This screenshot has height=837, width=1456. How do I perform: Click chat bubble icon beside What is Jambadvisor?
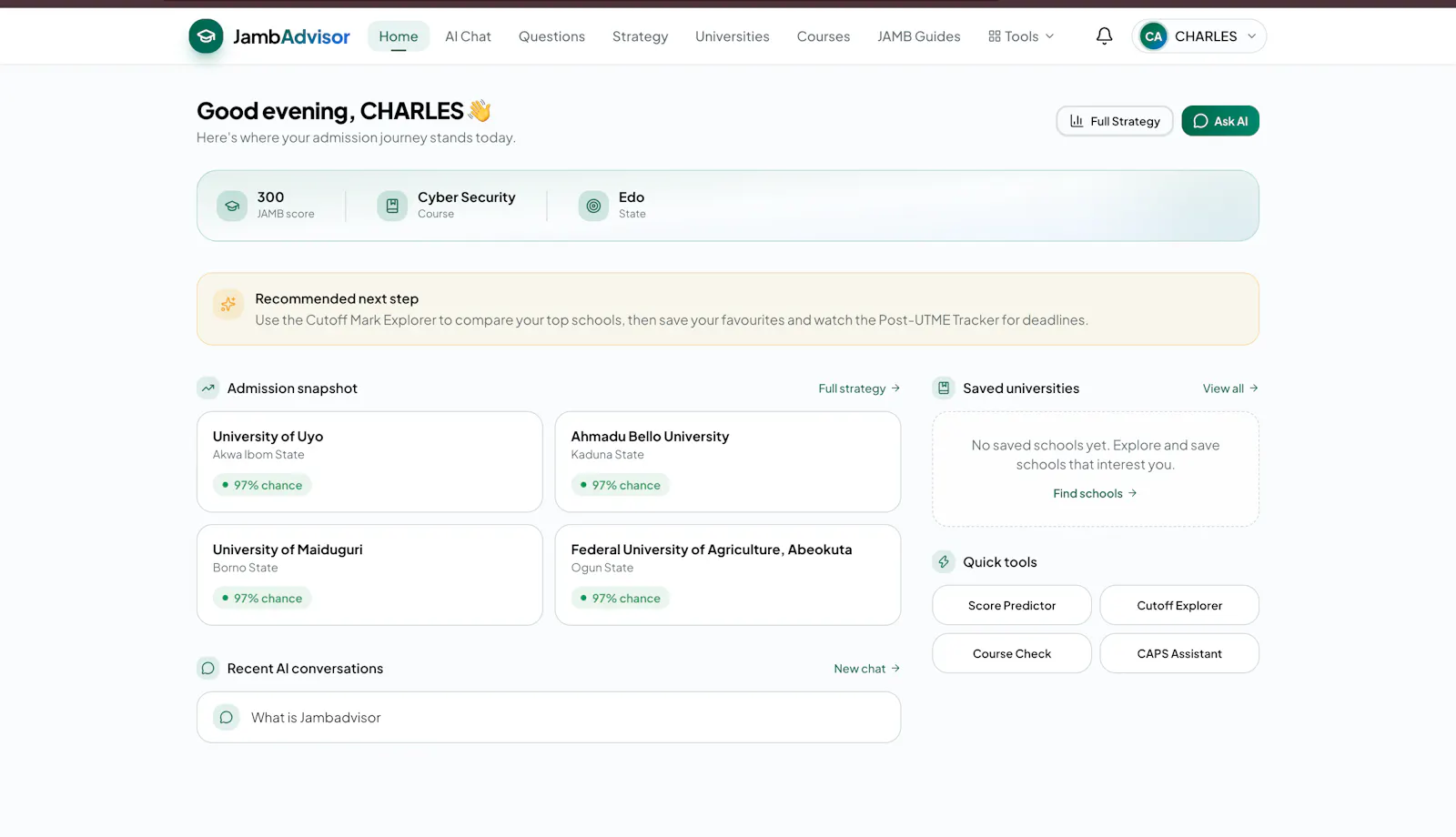[227, 718]
